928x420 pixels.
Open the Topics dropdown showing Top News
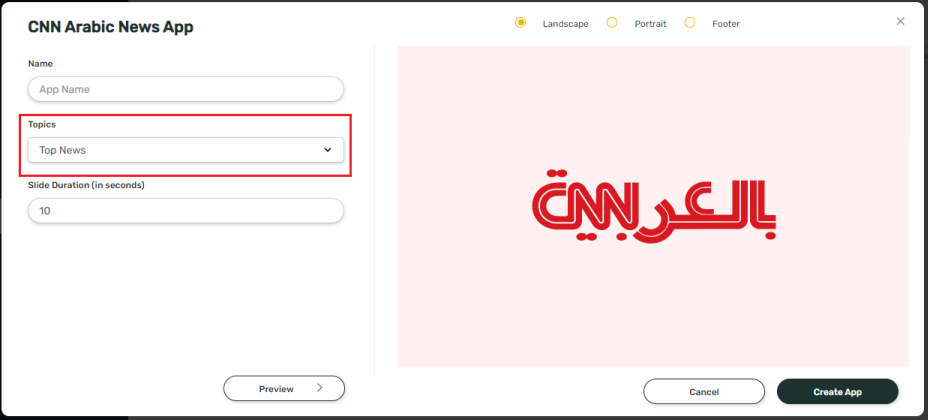pos(186,150)
